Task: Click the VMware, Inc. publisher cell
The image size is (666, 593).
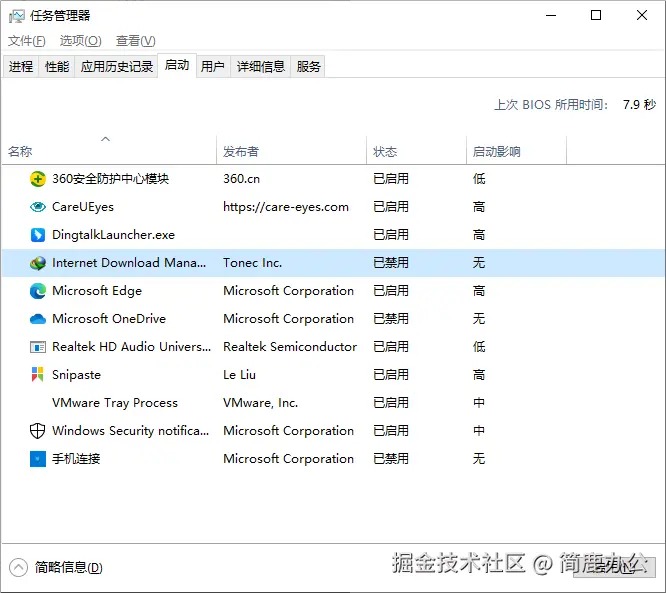Action: click(261, 403)
